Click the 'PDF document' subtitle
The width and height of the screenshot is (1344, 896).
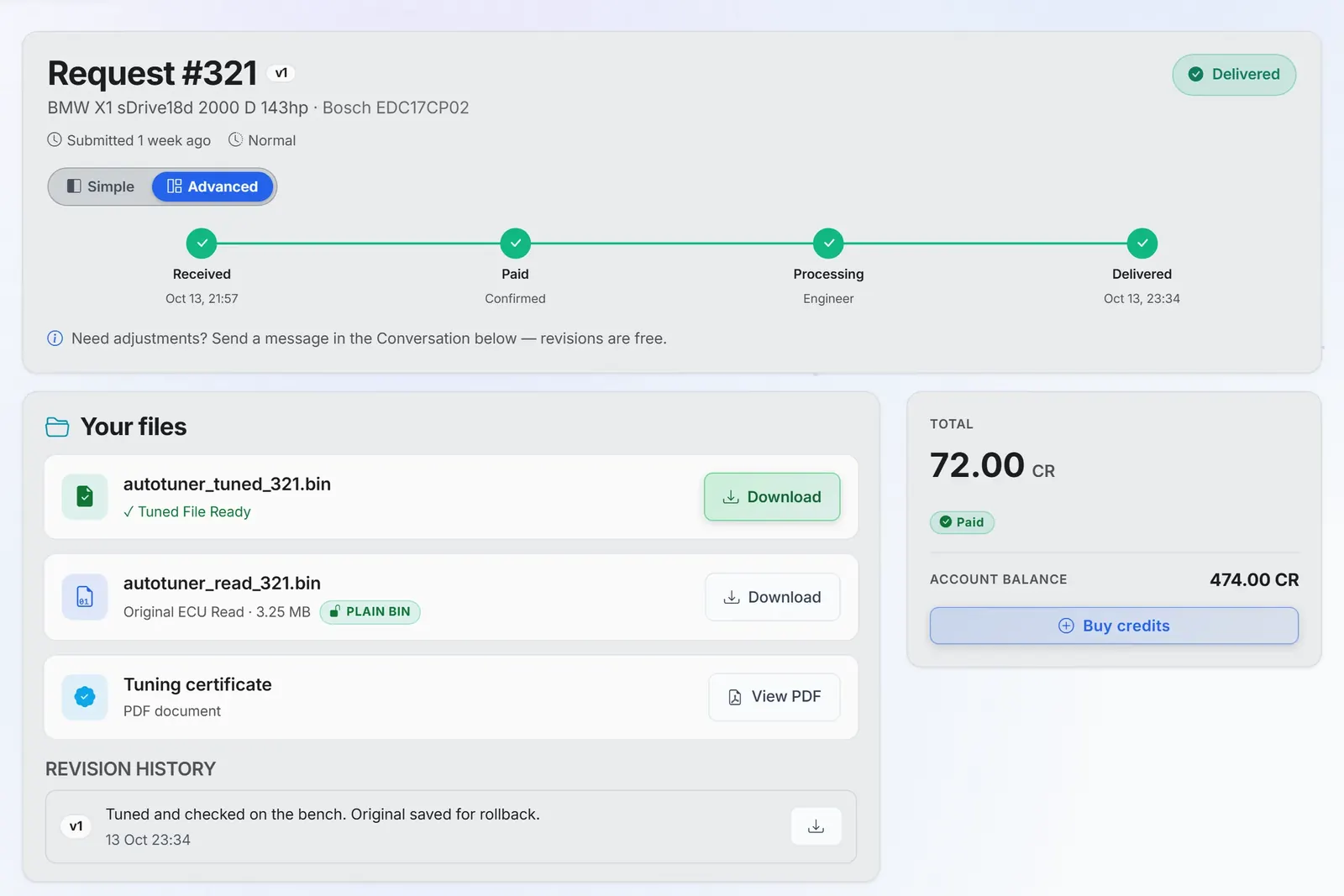pyautogui.click(x=172, y=710)
